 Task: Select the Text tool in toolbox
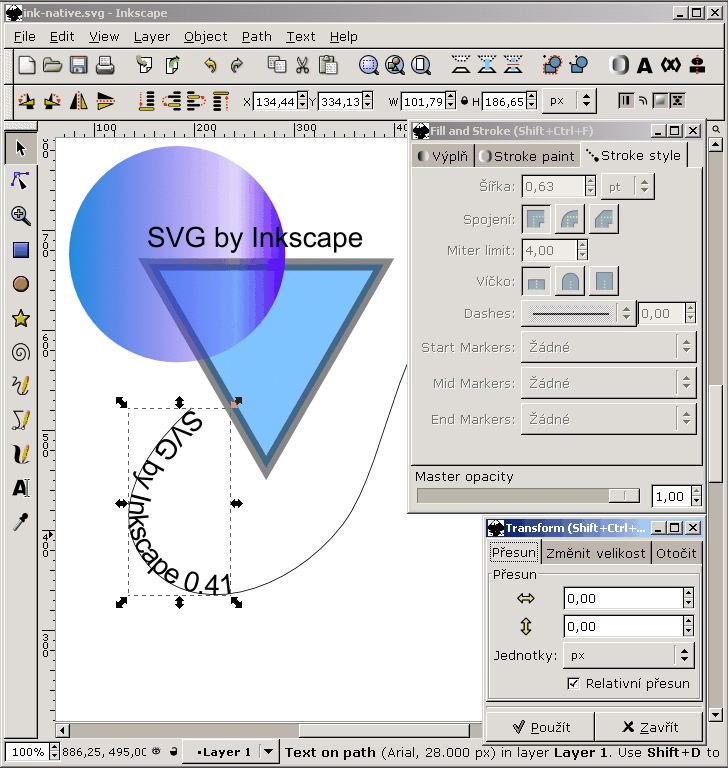pyautogui.click(x=21, y=488)
